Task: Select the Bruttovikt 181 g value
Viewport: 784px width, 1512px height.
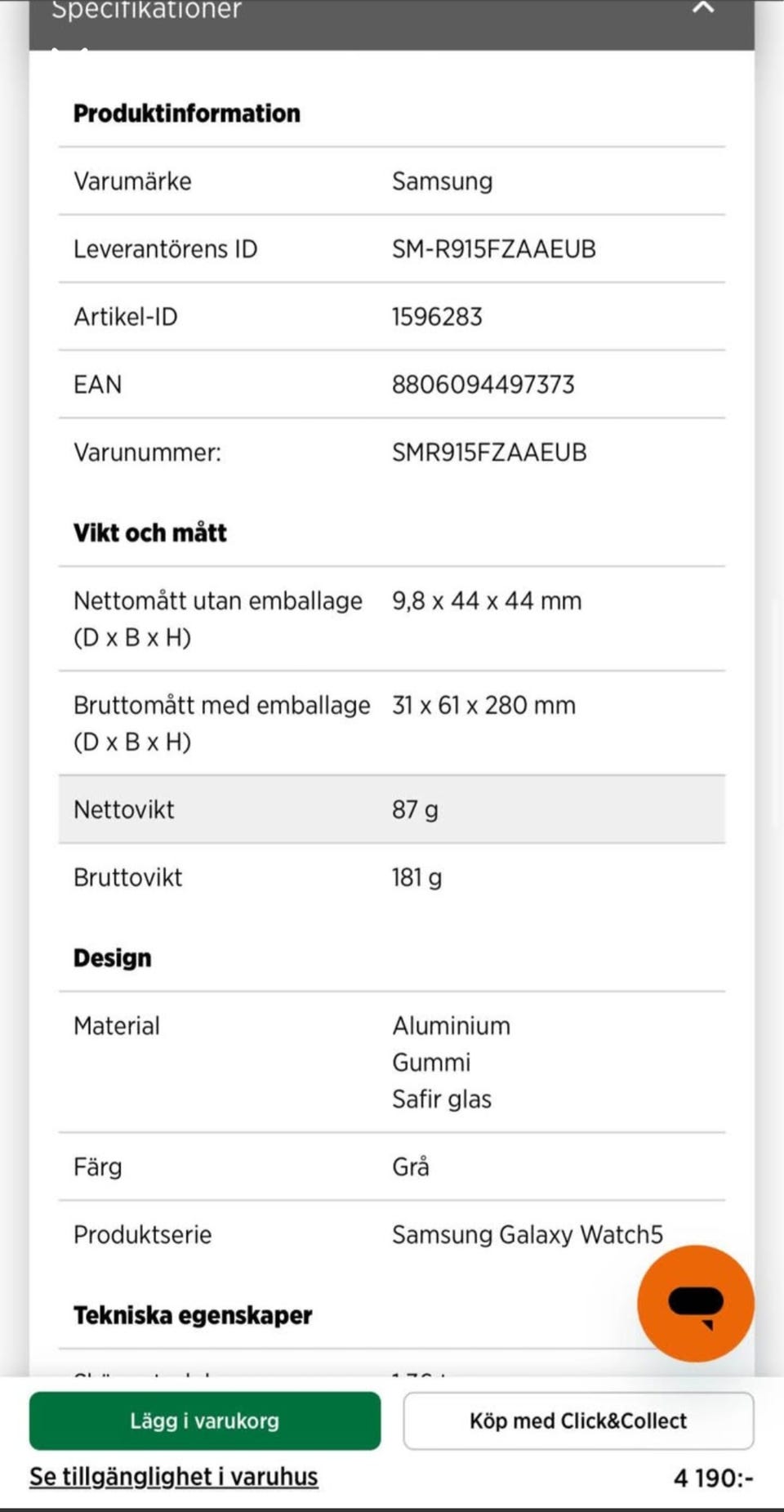Action: (x=417, y=877)
